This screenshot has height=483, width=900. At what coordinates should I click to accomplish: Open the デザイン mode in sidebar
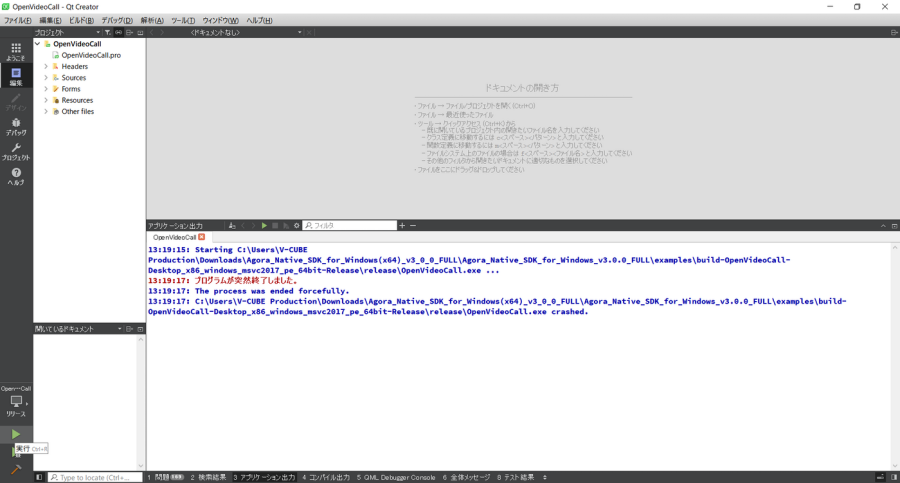16,102
